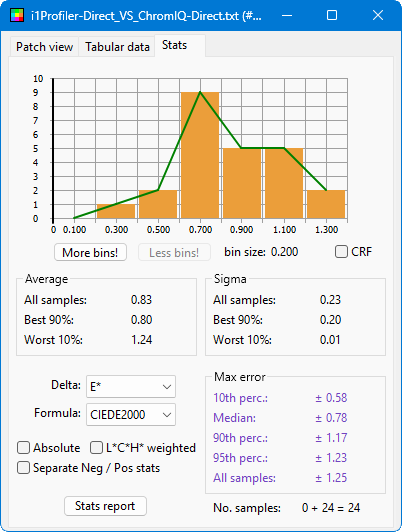Switch to the Patch view tab
The width and height of the screenshot is (402, 532).
tap(44, 46)
